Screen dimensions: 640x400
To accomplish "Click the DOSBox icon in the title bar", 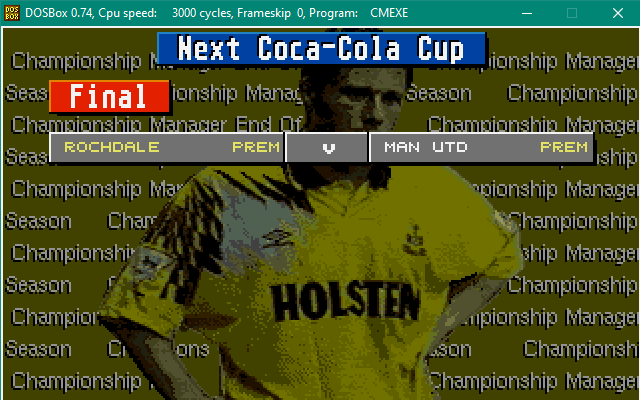I will [x=11, y=13].
